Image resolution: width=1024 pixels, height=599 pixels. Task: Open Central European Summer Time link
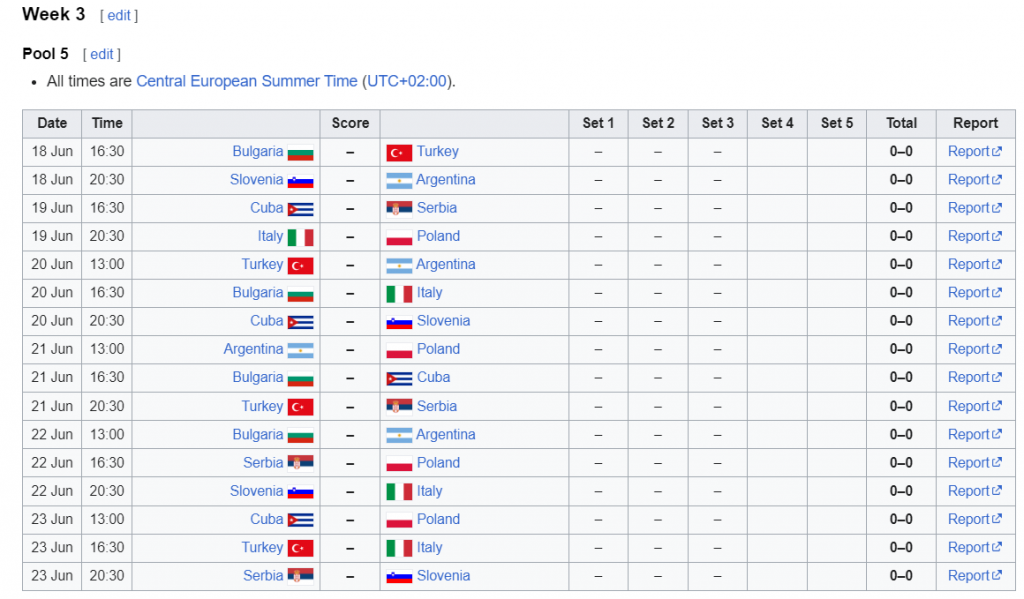click(247, 81)
